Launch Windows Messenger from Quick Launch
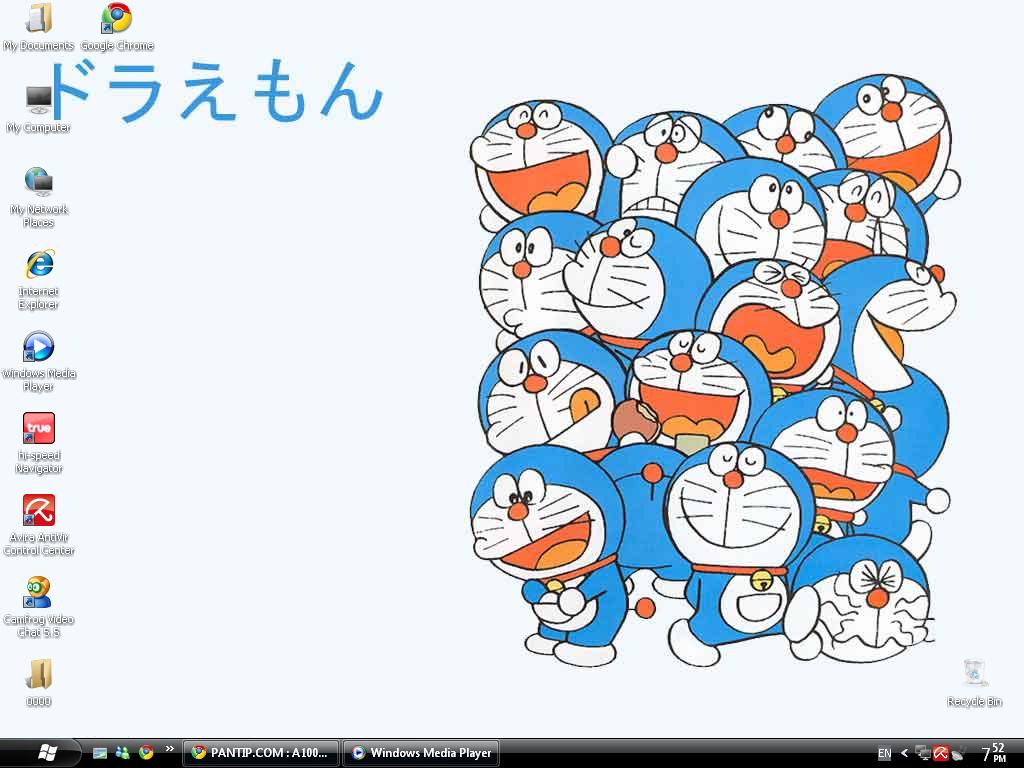 click(x=122, y=753)
